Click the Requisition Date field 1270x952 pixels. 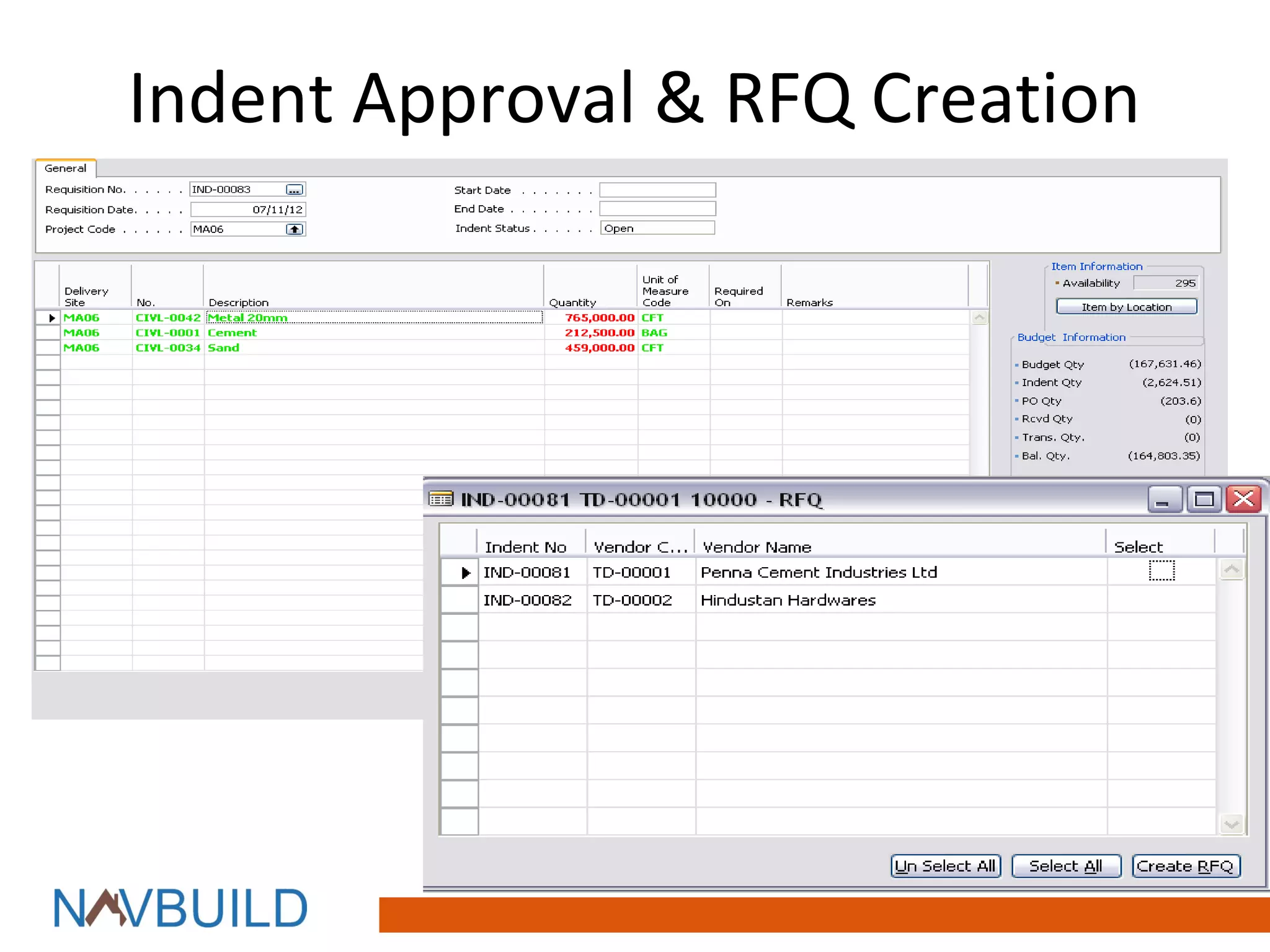click(247, 209)
